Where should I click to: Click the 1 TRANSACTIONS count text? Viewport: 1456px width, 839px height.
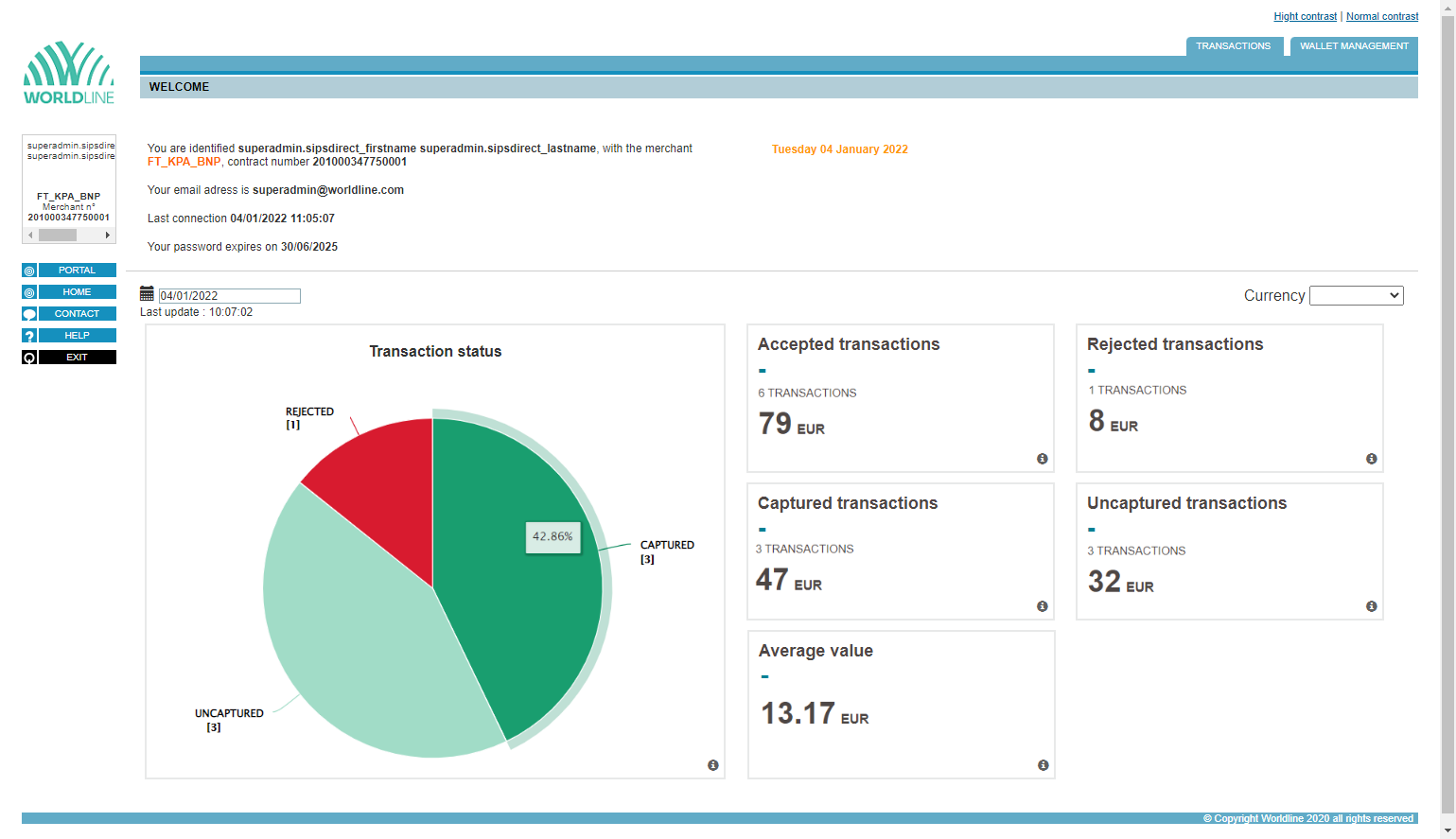[1137, 391]
